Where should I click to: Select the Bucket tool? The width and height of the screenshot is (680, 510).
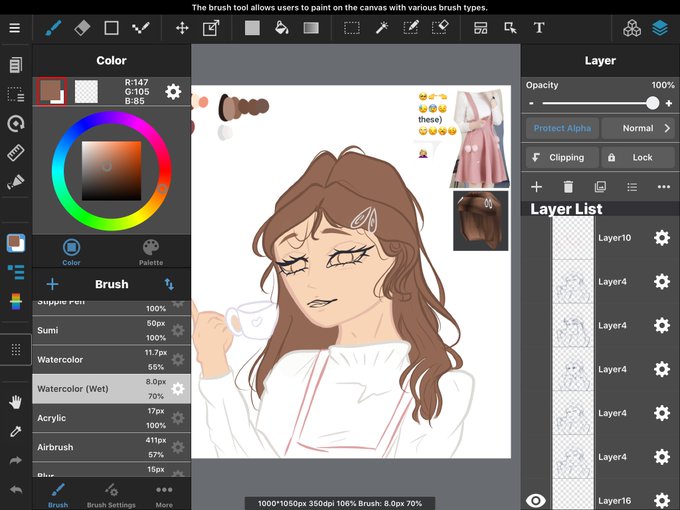coord(282,28)
